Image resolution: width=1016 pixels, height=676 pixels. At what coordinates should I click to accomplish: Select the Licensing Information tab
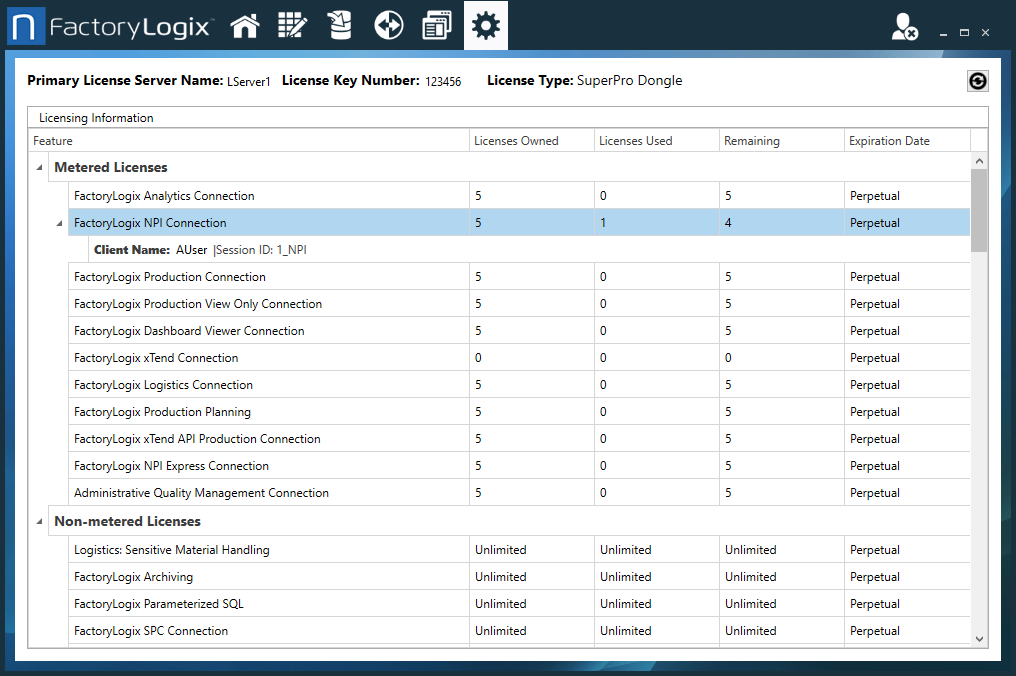[x=96, y=118]
